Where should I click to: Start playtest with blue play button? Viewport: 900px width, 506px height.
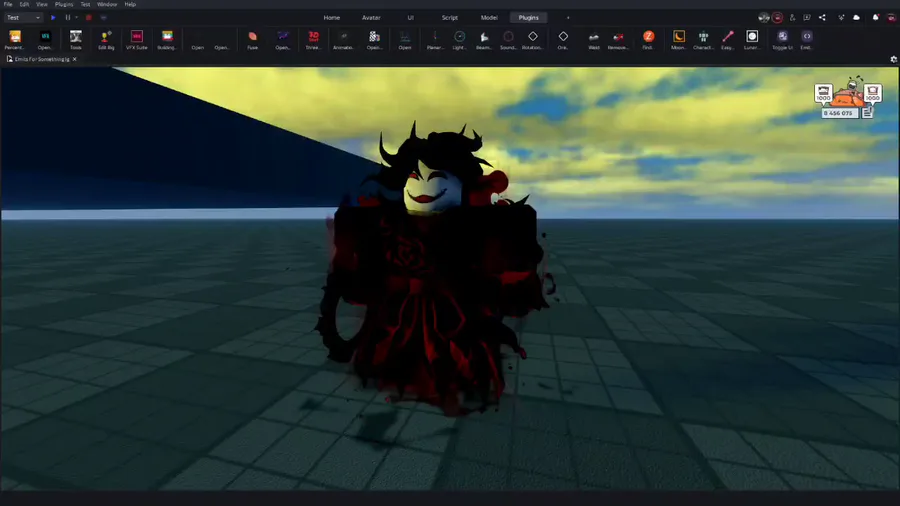pyautogui.click(x=53, y=18)
